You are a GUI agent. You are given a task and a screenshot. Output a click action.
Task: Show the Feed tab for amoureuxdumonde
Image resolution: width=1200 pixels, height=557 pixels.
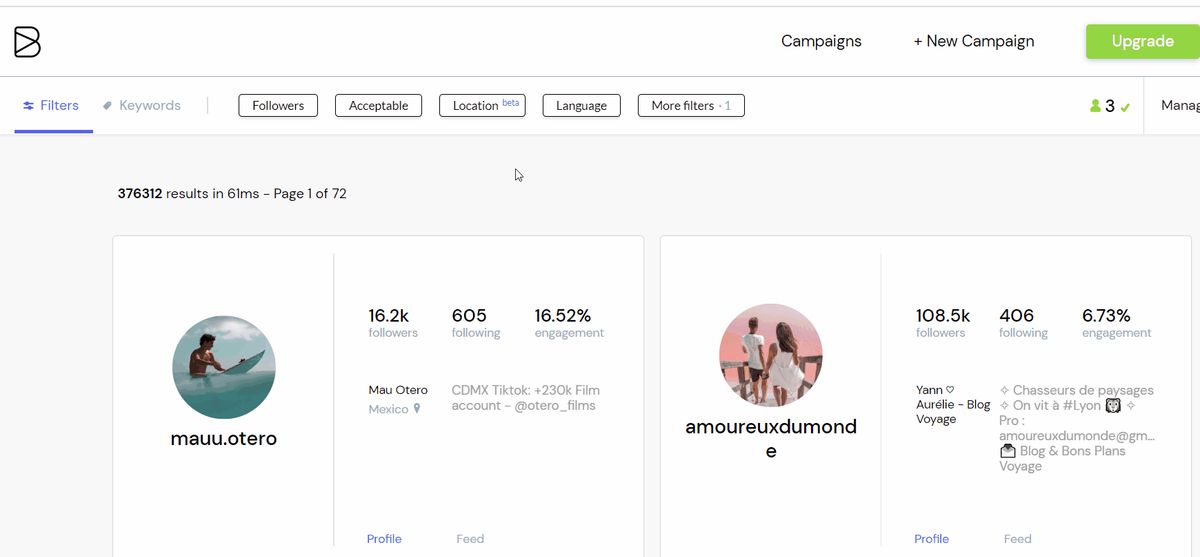click(1017, 539)
